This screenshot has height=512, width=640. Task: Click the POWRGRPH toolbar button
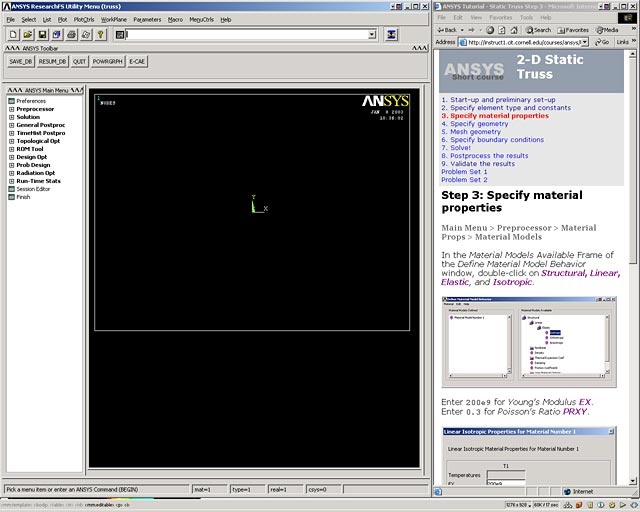pos(107,61)
